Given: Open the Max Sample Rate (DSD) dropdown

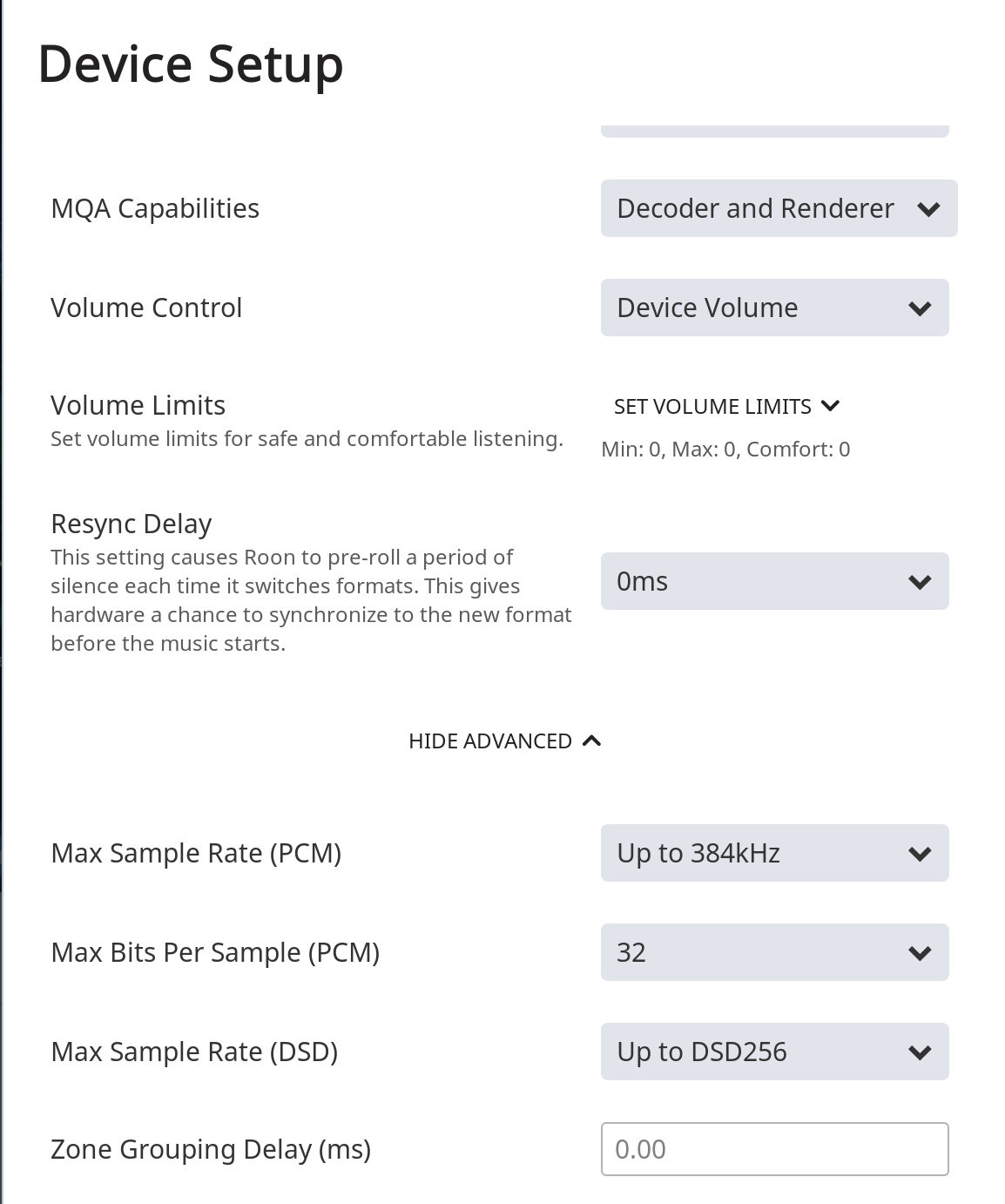Looking at the screenshot, I should [775, 1052].
